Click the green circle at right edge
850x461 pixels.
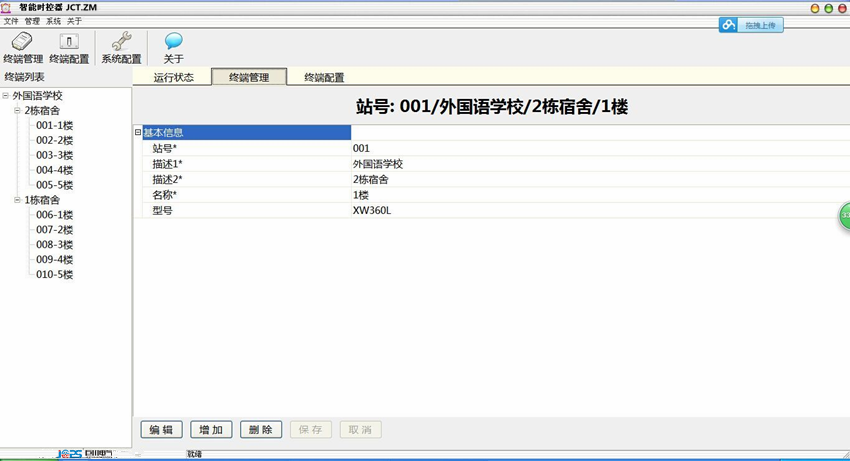pyautogui.click(x=844, y=215)
